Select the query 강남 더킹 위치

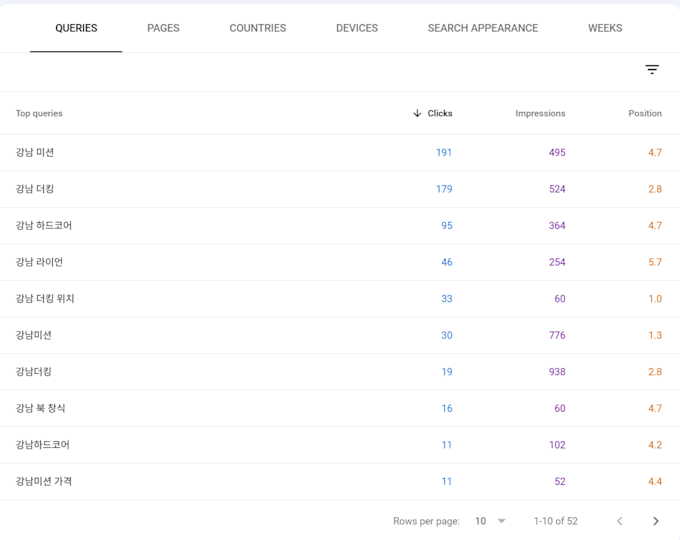45,298
